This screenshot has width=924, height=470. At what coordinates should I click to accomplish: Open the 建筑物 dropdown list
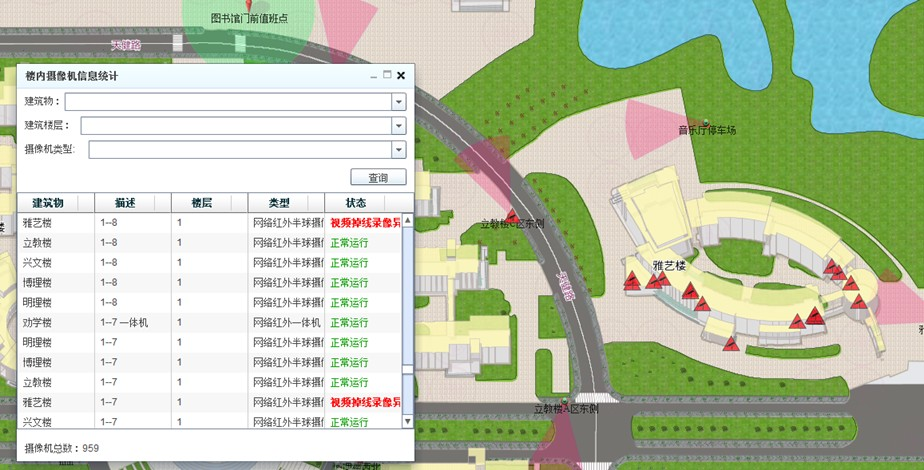click(398, 101)
